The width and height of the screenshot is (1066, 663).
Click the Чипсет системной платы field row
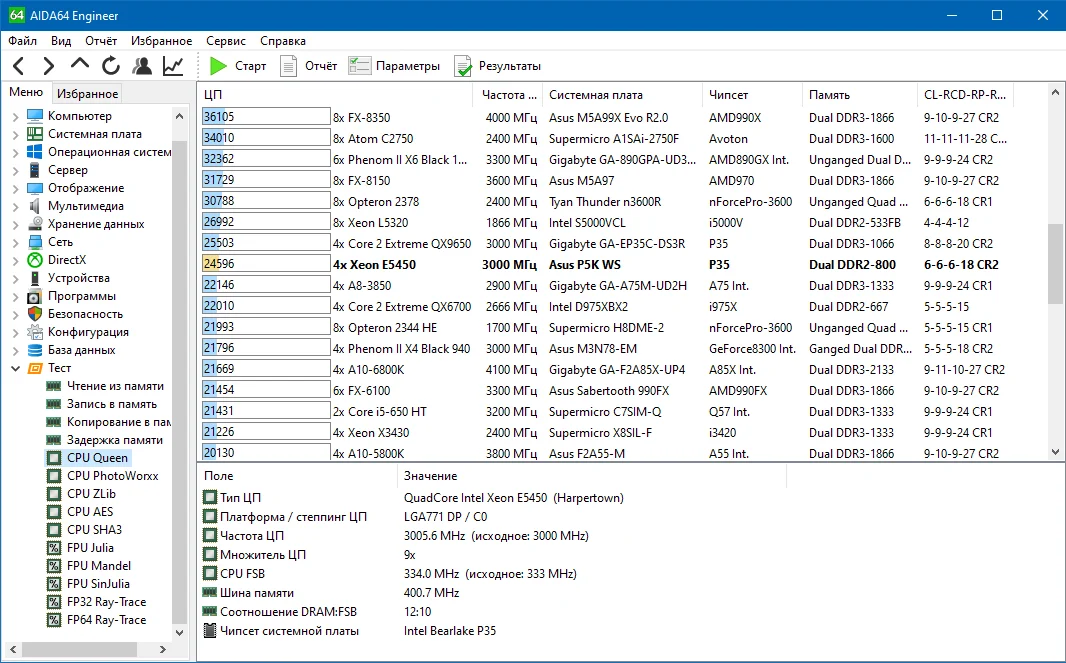[x=494, y=631]
